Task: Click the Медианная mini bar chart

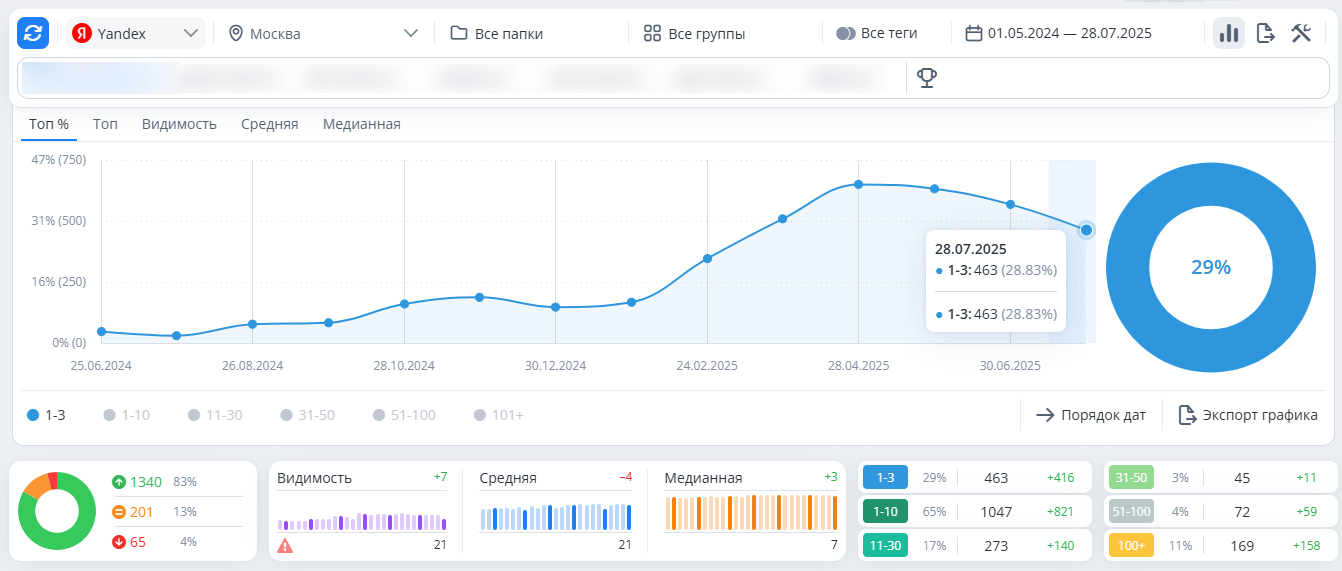Action: coord(751,512)
